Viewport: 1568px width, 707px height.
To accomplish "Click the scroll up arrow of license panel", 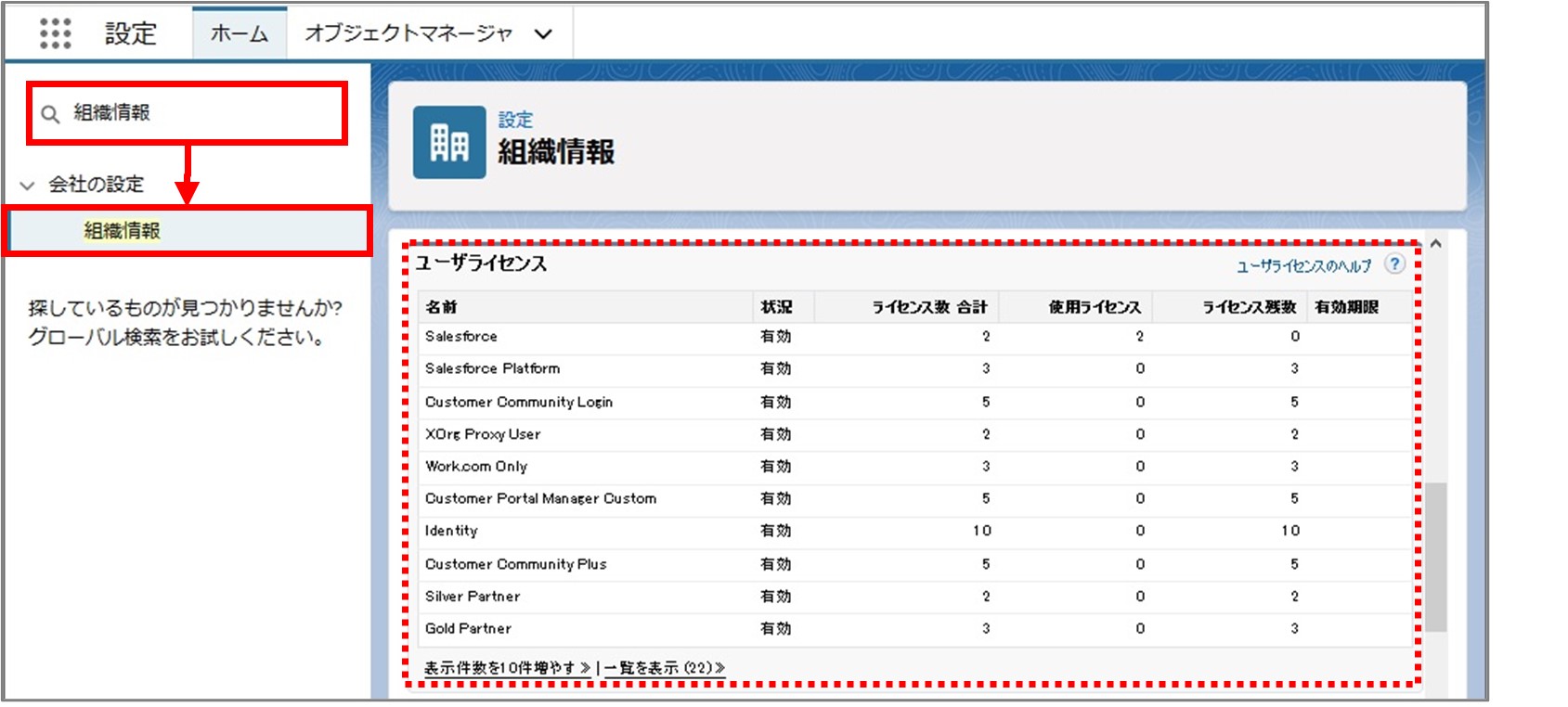I will click(x=1435, y=244).
